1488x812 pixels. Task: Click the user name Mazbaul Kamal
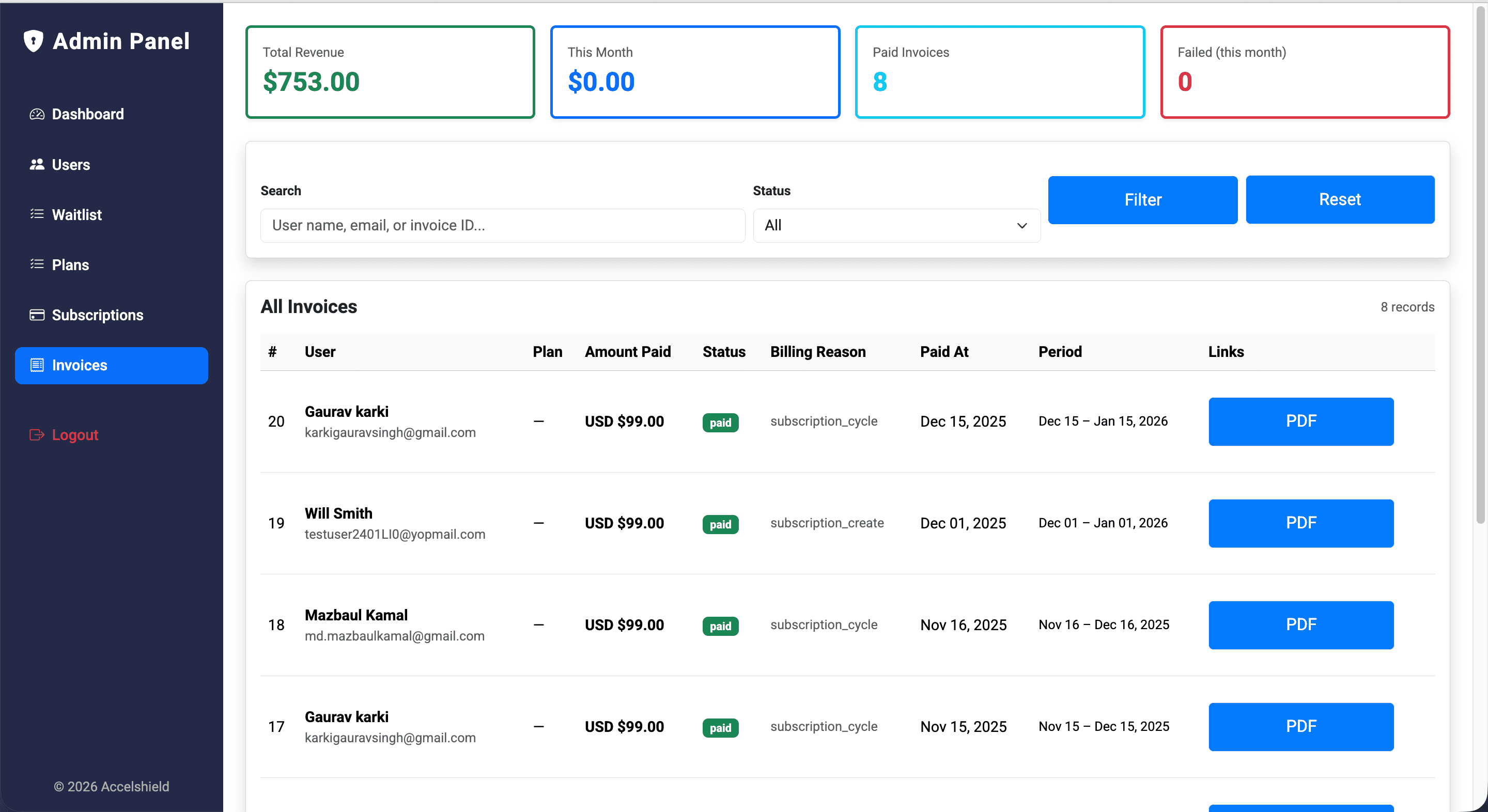[x=357, y=615]
